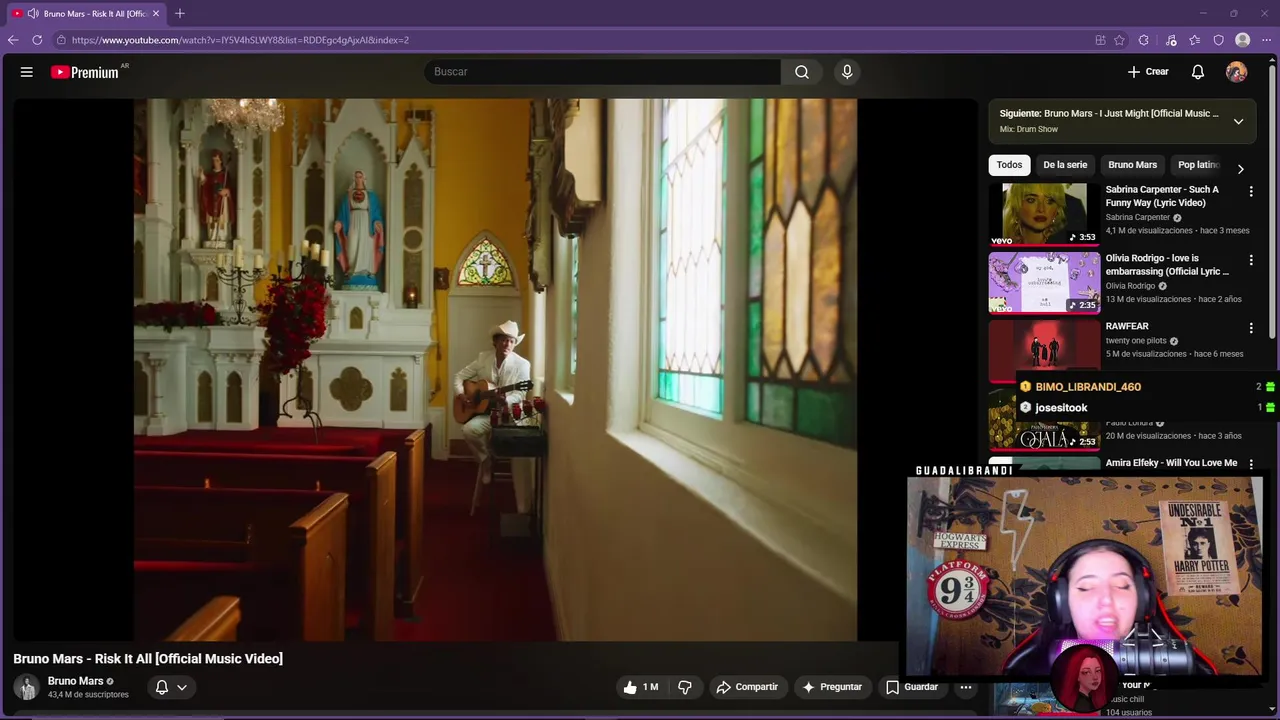Mute the tab via speaker icon
The width and height of the screenshot is (1280, 720).
33,13
